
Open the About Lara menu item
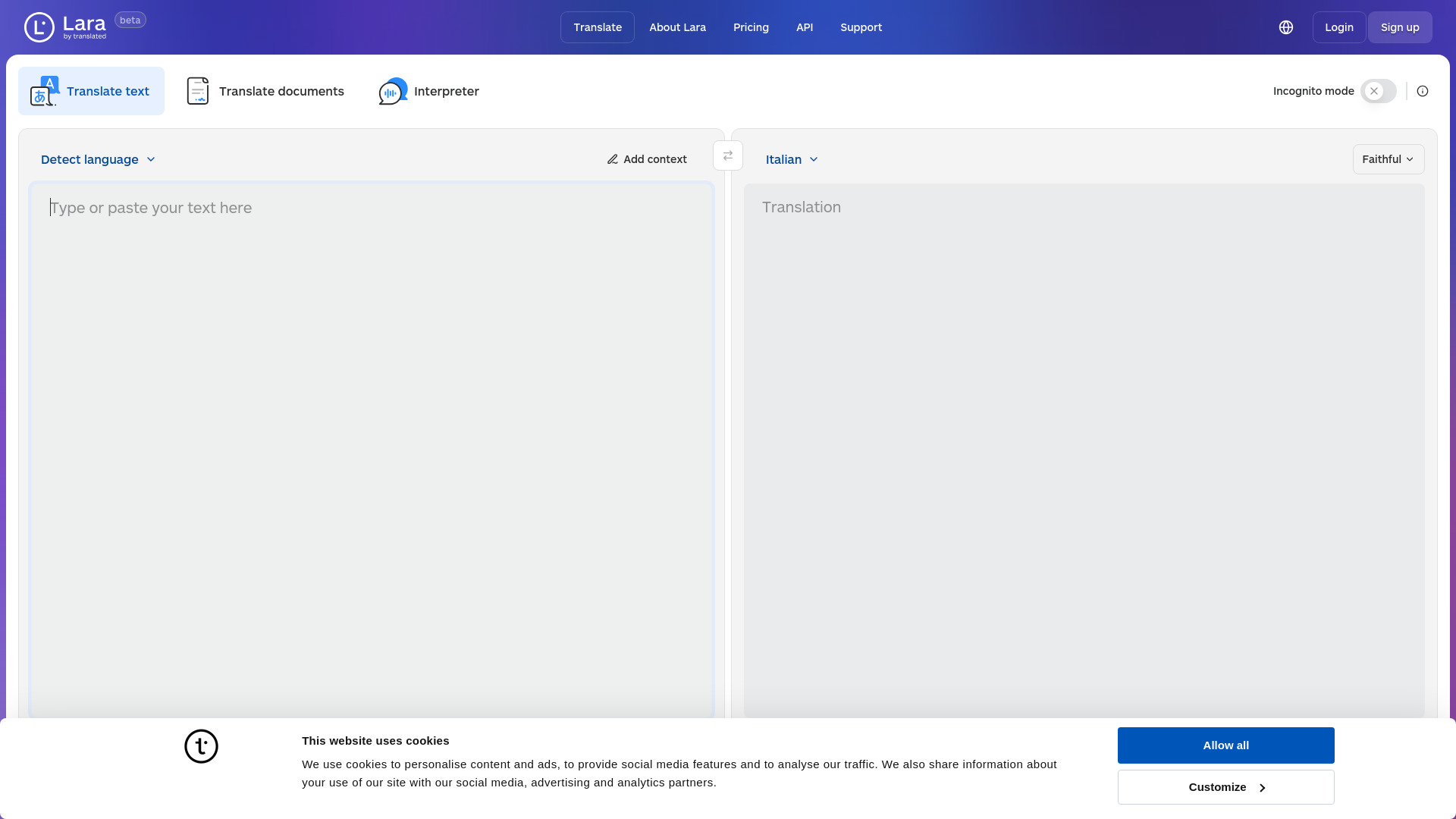[x=677, y=27]
